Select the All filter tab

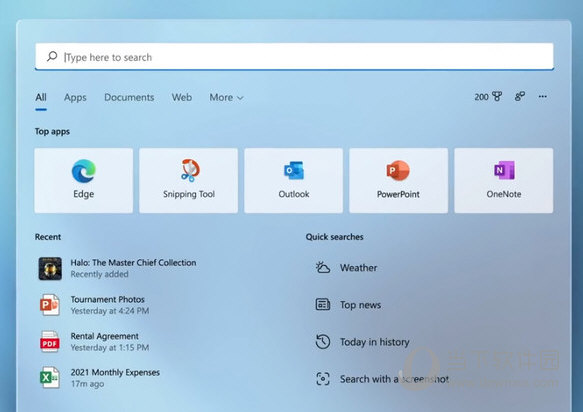(x=41, y=97)
